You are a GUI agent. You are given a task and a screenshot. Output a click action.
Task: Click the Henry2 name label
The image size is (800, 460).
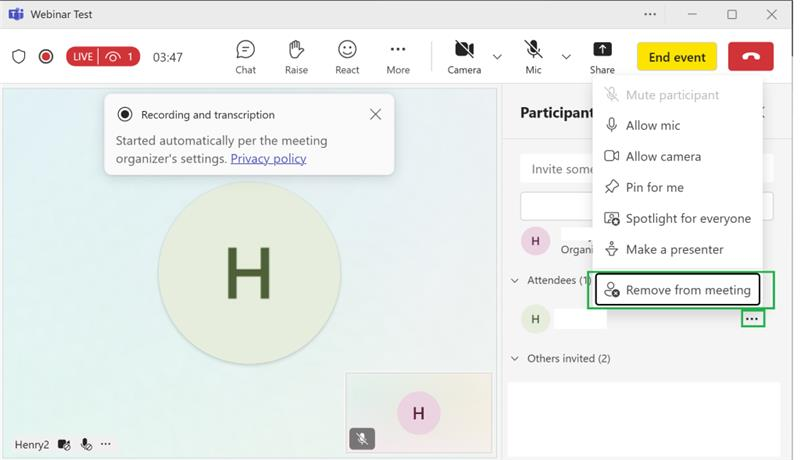pos(32,444)
